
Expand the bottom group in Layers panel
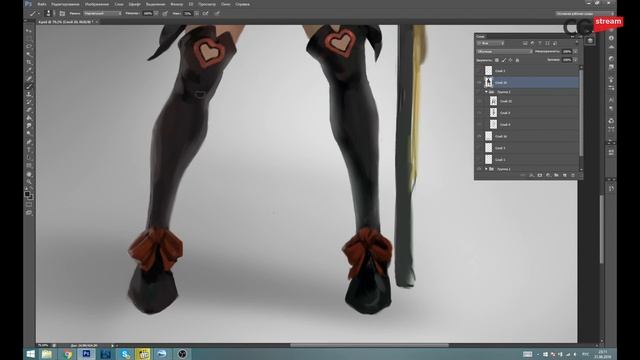(x=486, y=169)
